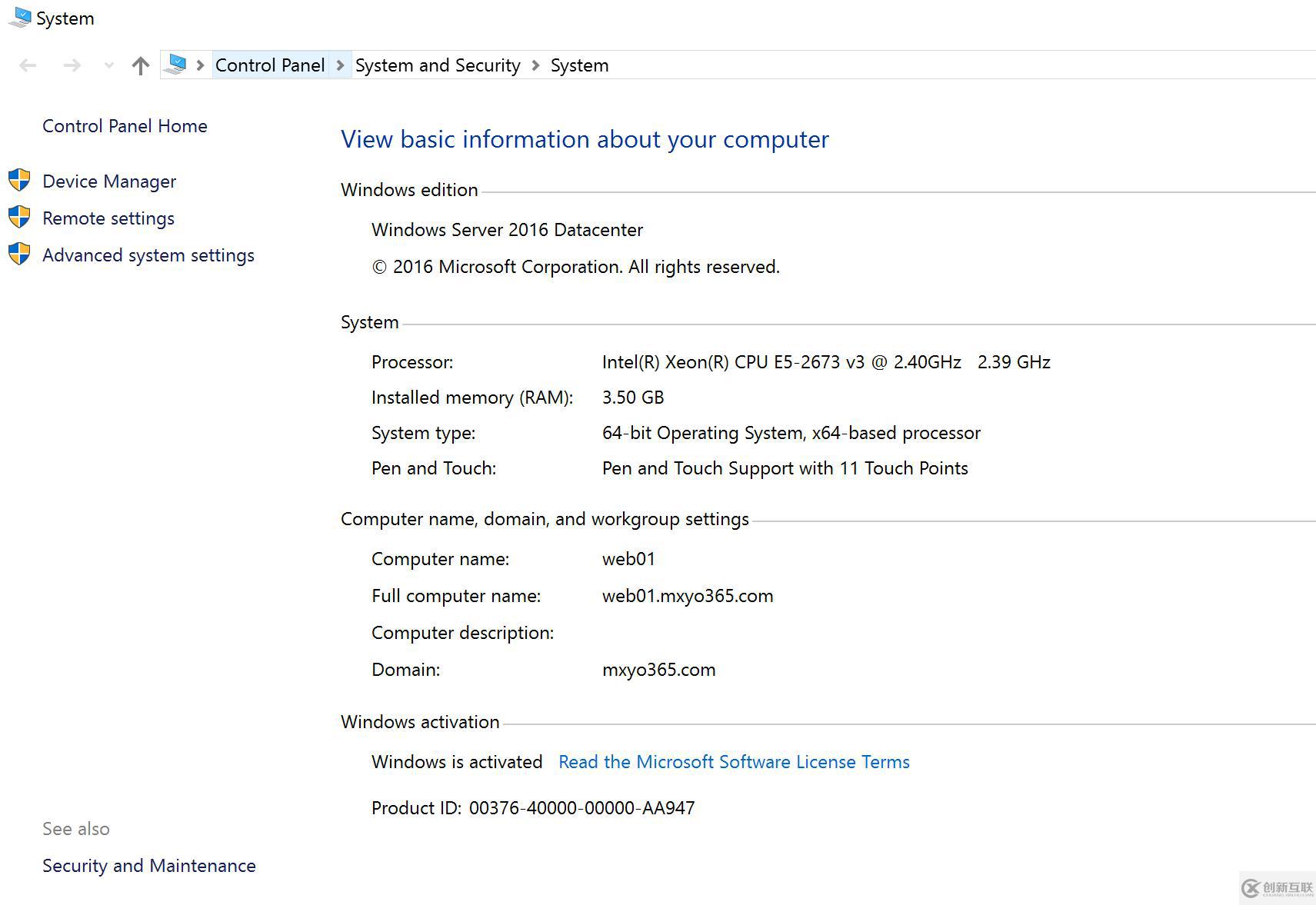
Task: Open Security and Maintenance link
Action: tap(149, 866)
